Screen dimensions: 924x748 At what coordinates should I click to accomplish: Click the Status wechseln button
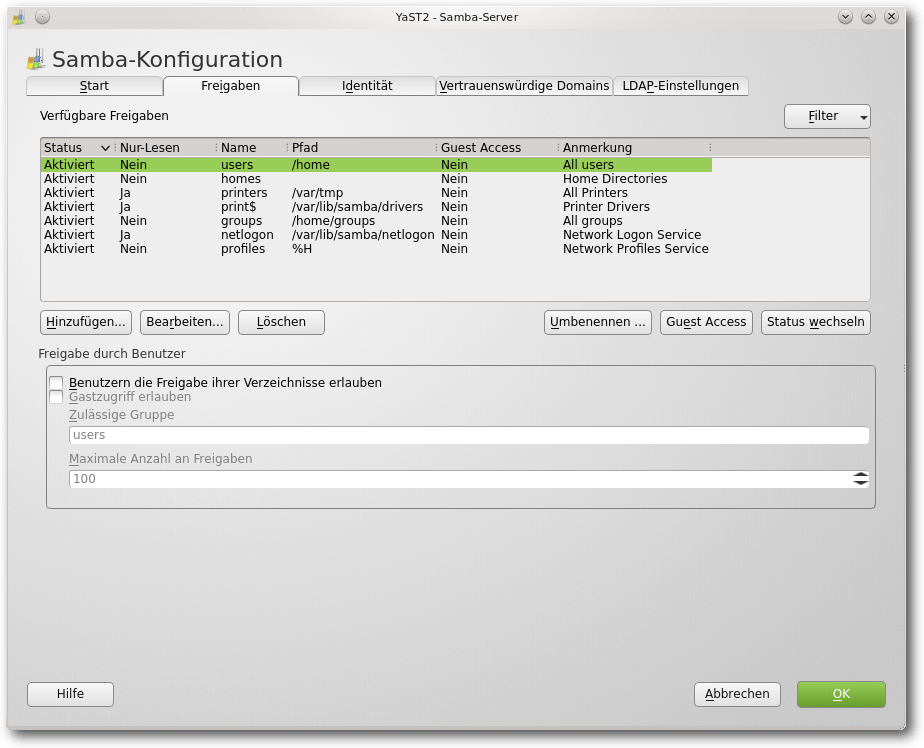pos(816,322)
